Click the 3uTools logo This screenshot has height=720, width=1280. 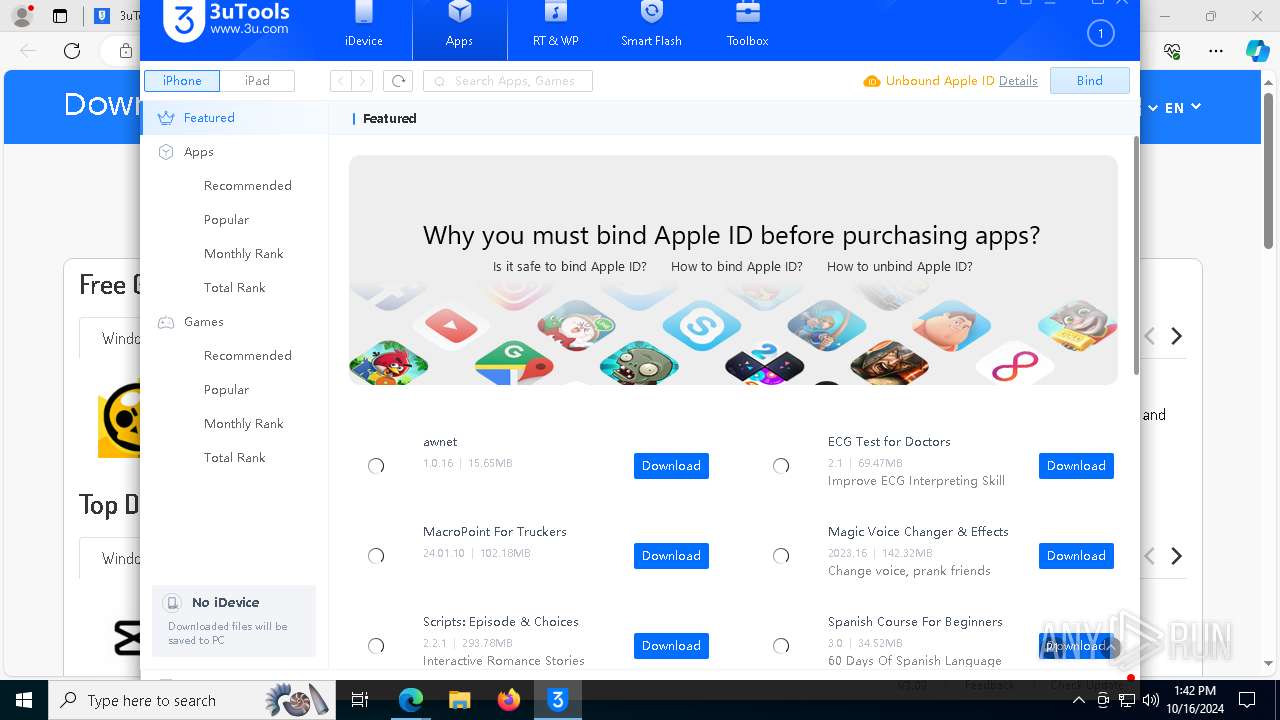(x=227, y=22)
